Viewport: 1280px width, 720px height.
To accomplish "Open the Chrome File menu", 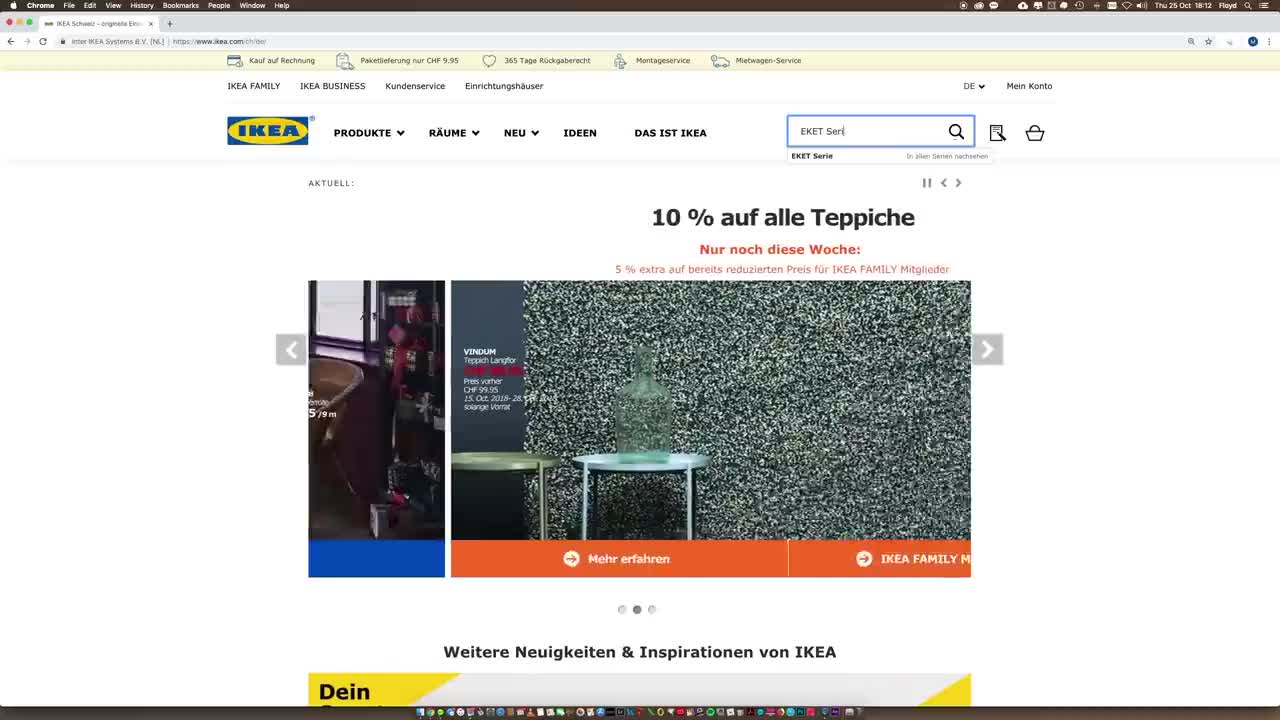I will click(69, 5).
